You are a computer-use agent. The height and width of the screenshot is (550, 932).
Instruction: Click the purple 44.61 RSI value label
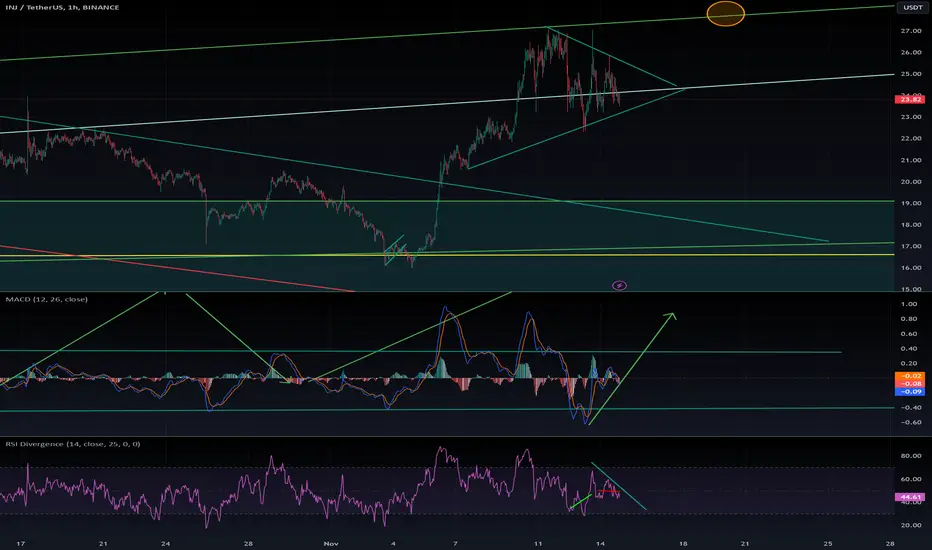910,496
